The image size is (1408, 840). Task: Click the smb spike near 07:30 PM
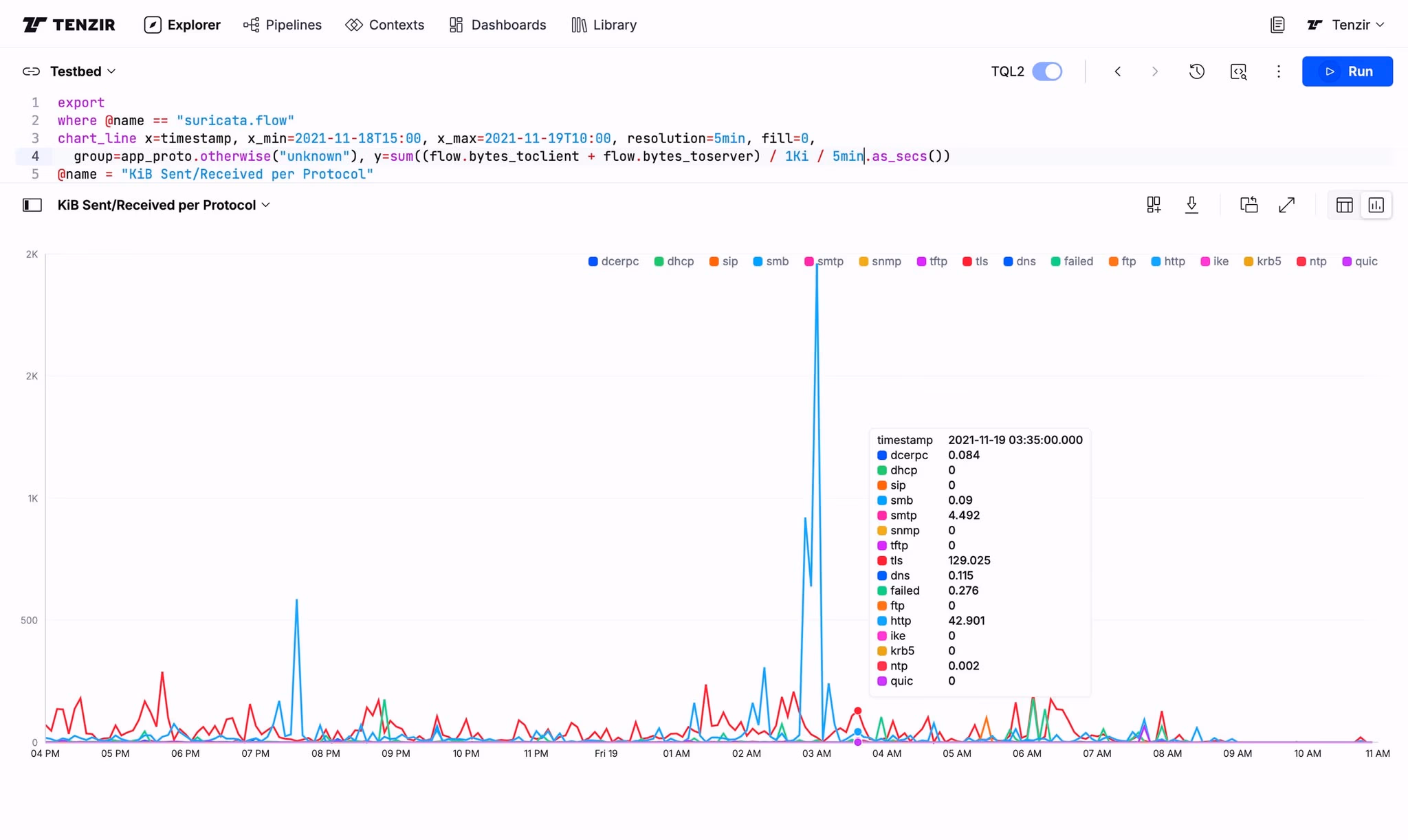pos(296,600)
